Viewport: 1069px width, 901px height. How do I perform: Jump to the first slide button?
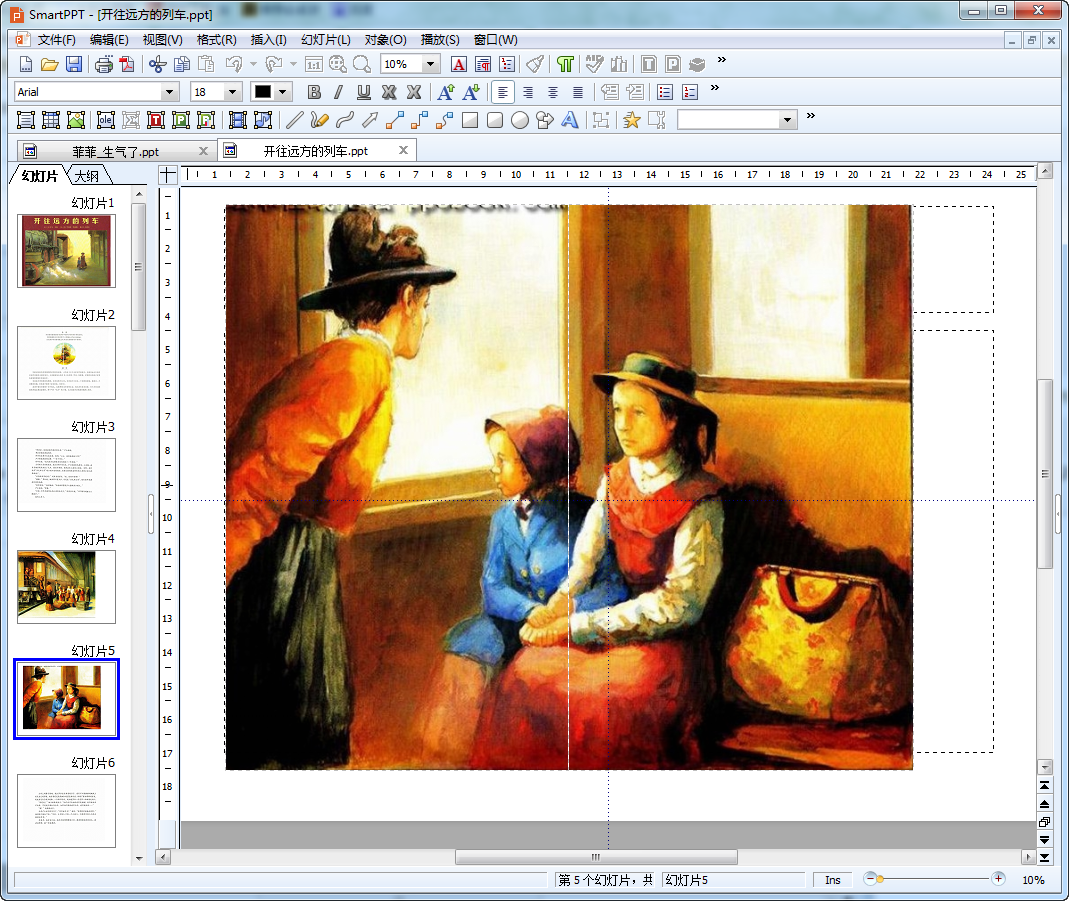click(x=1044, y=786)
